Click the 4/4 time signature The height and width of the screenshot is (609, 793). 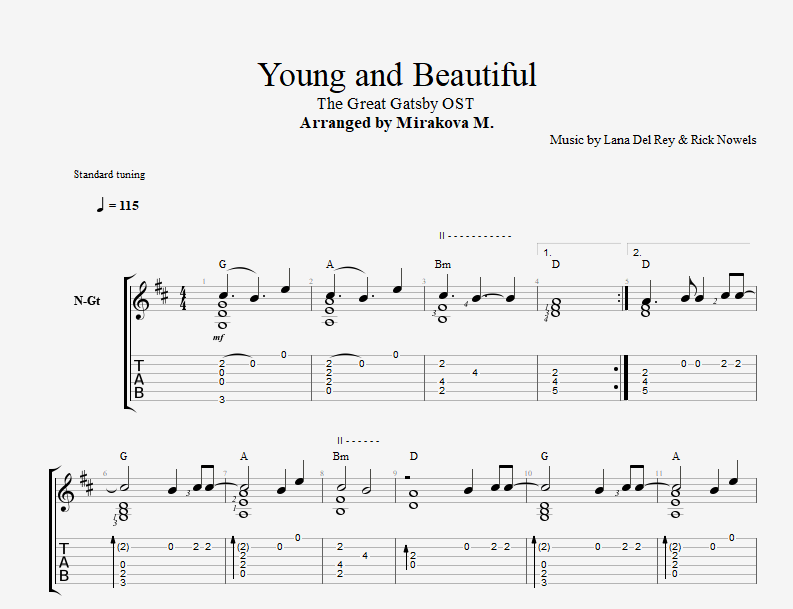[183, 300]
